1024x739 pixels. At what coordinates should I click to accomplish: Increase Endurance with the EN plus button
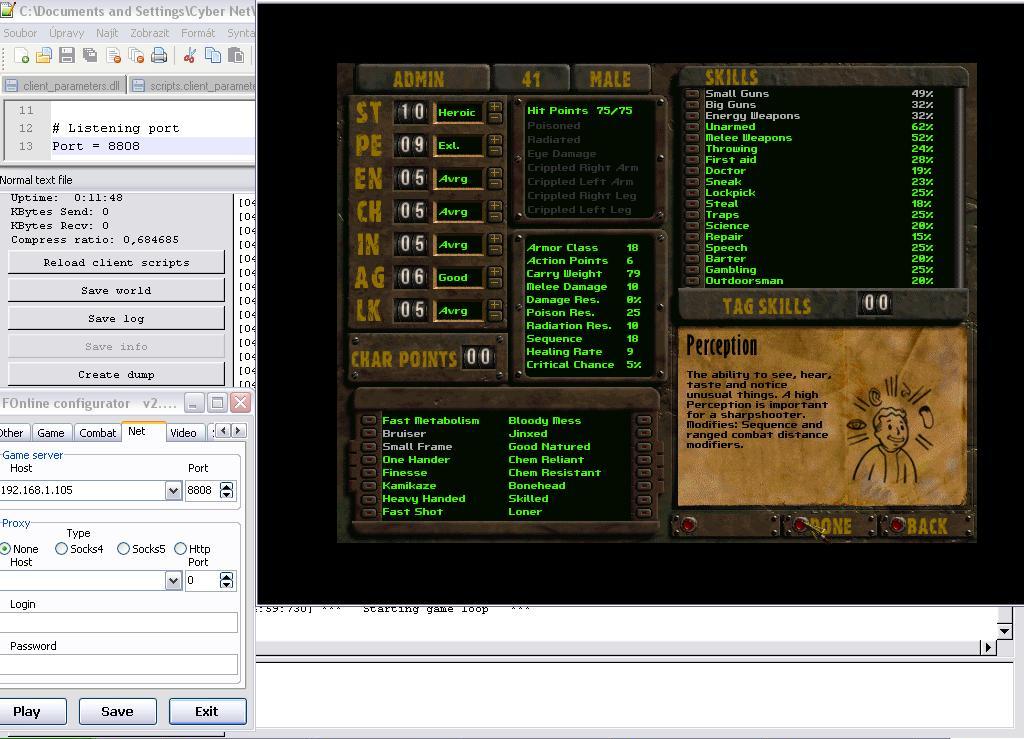495,173
